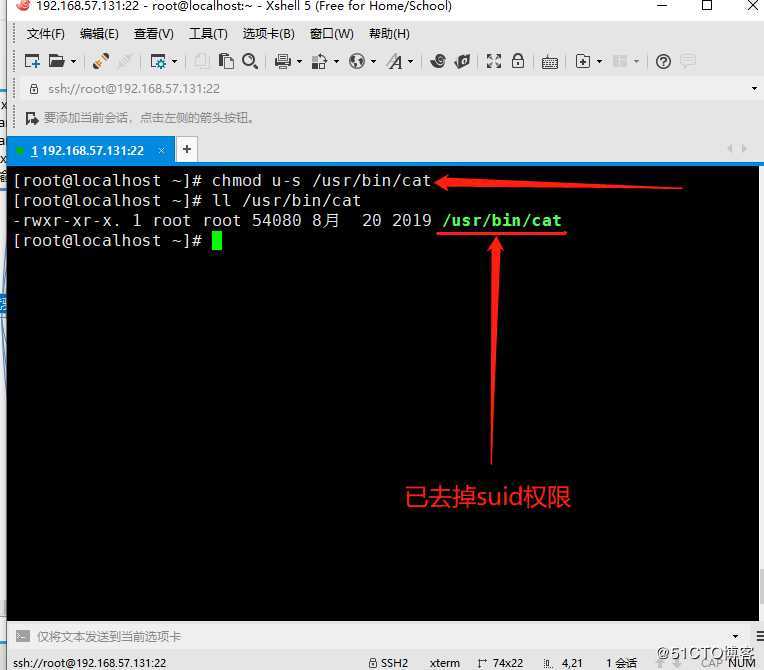Viewport: 764px width, 670px height.
Task: Add a new tab with plus button
Action: tap(187, 149)
